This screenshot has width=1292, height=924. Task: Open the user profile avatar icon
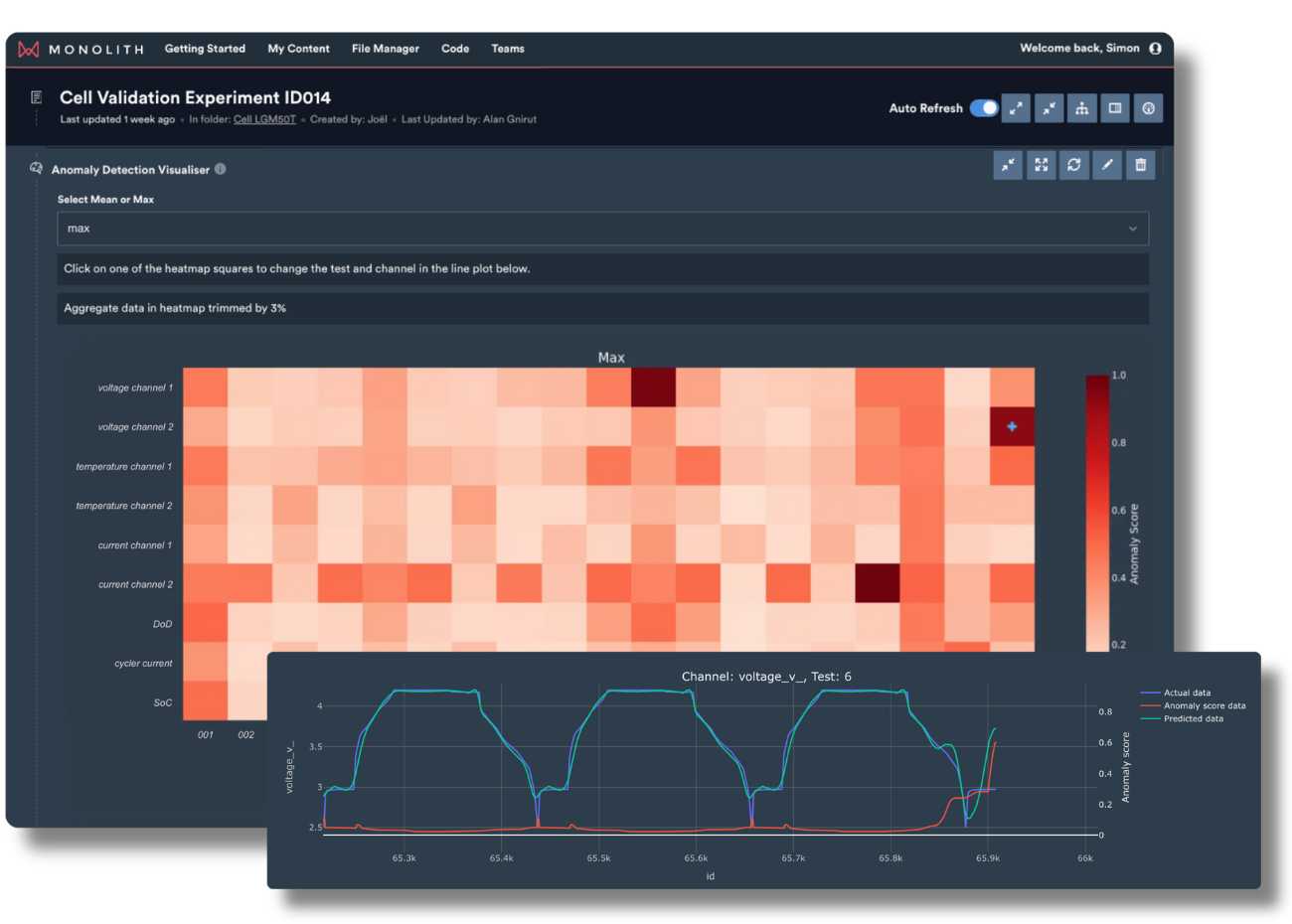click(x=1155, y=48)
